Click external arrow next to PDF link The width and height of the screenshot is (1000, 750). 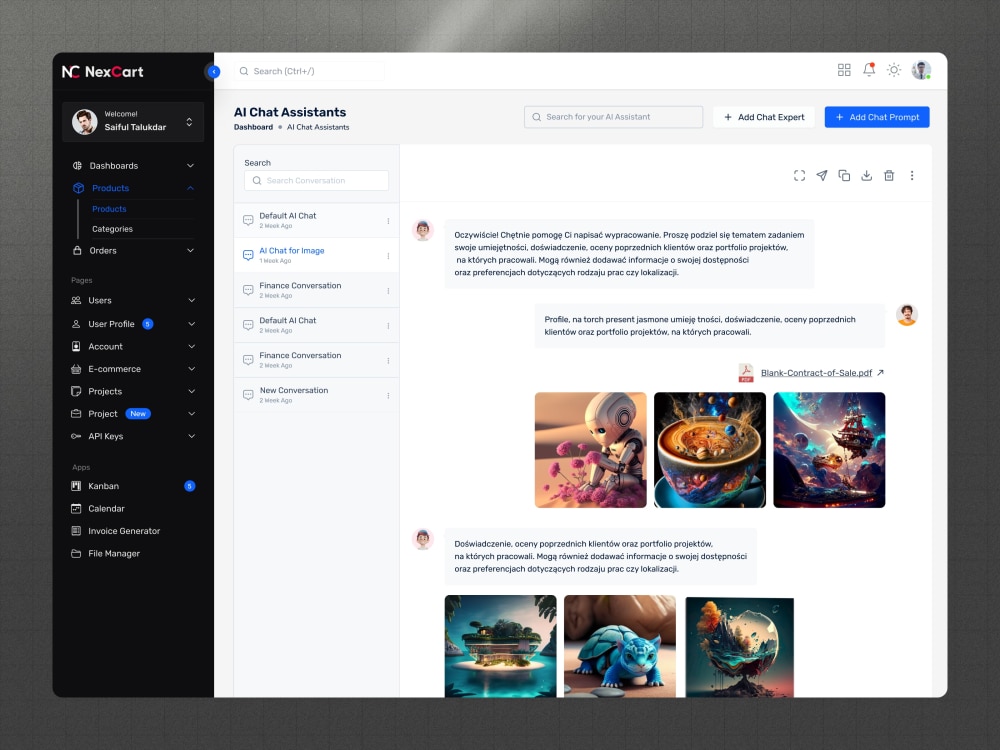pyautogui.click(x=880, y=372)
